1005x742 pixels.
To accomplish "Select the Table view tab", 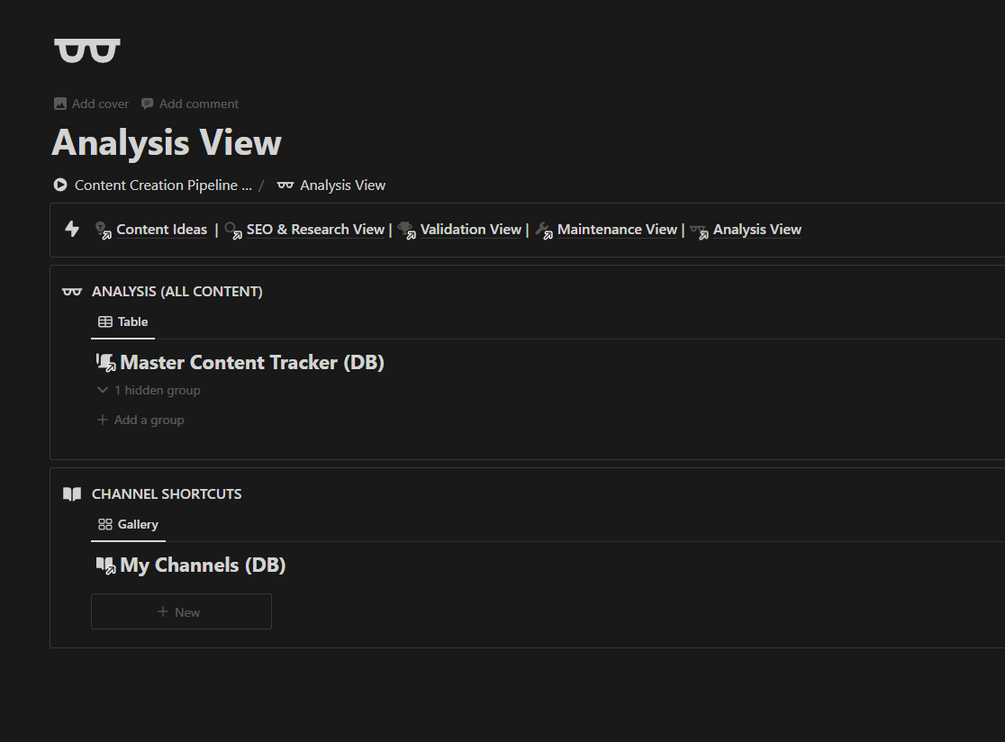I will 123,322.
